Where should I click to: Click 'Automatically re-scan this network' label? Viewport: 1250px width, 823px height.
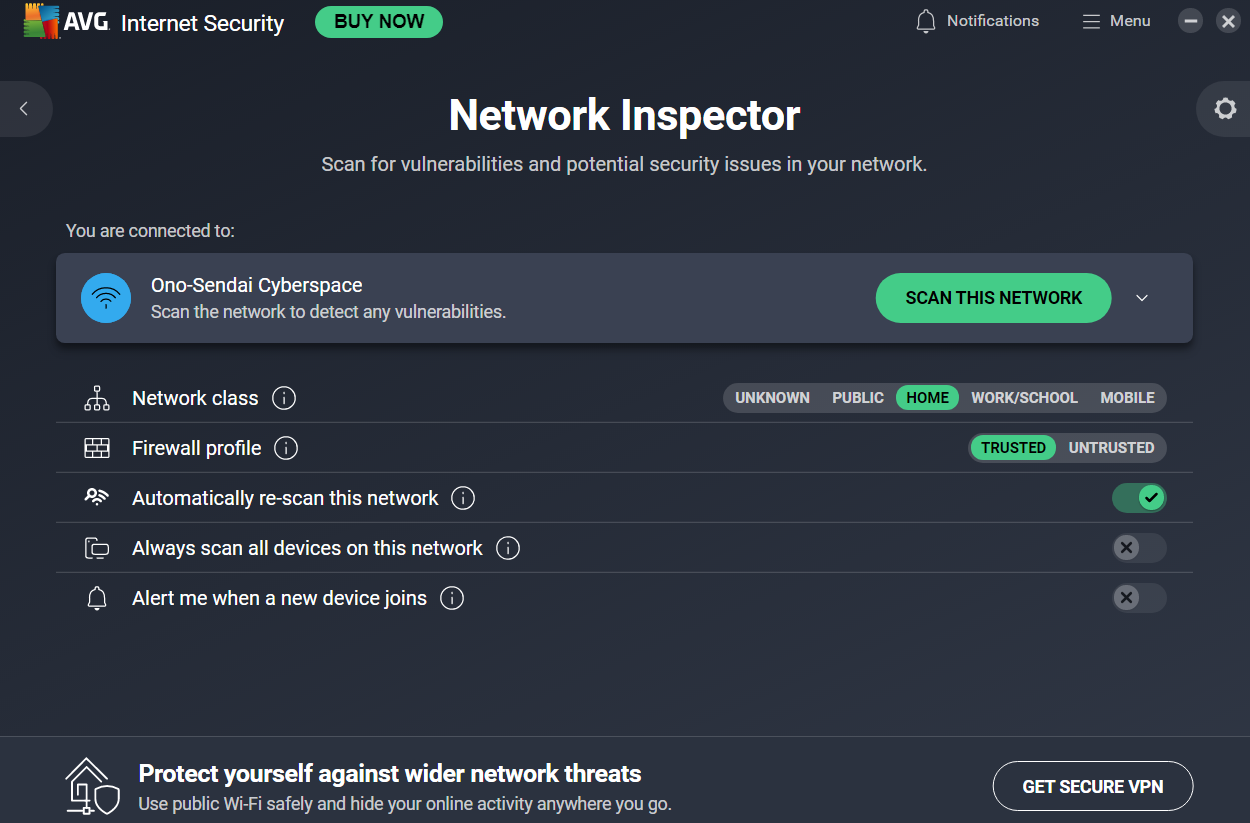pos(285,498)
